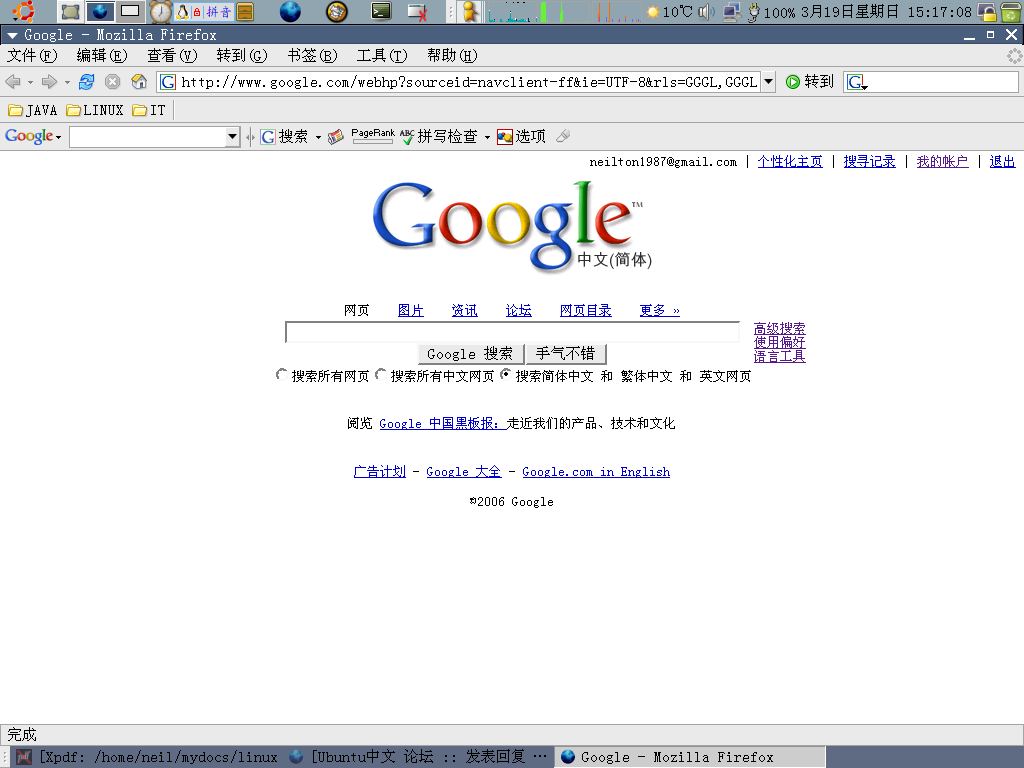Click the Google toolbar news icon
The height and width of the screenshot is (768, 1024).
pyautogui.click(x=336, y=136)
